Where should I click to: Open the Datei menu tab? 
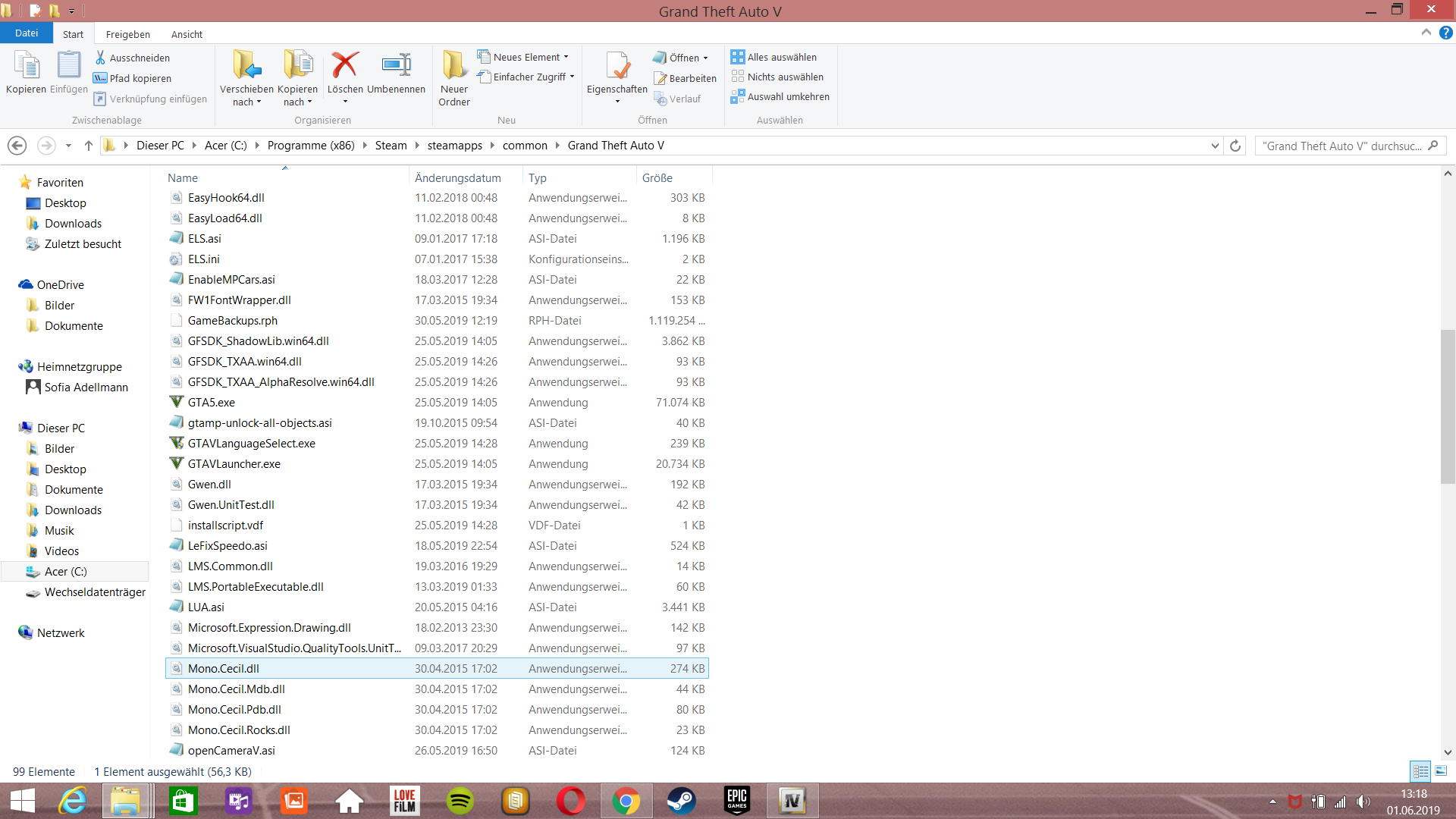tap(27, 33)
